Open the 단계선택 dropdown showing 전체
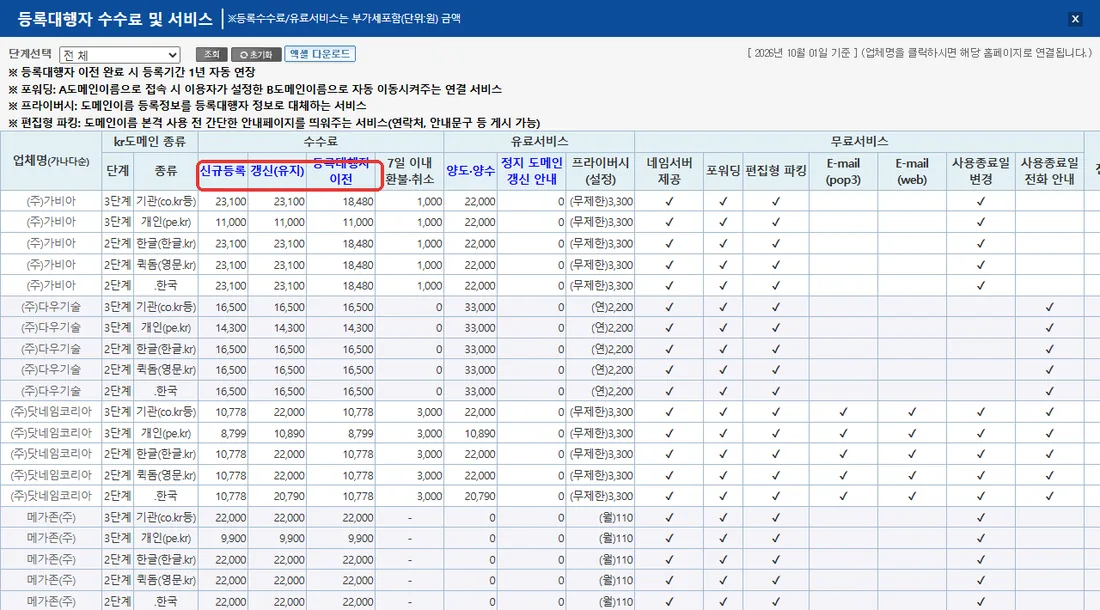1100x610 pixels. coord(120,55)
